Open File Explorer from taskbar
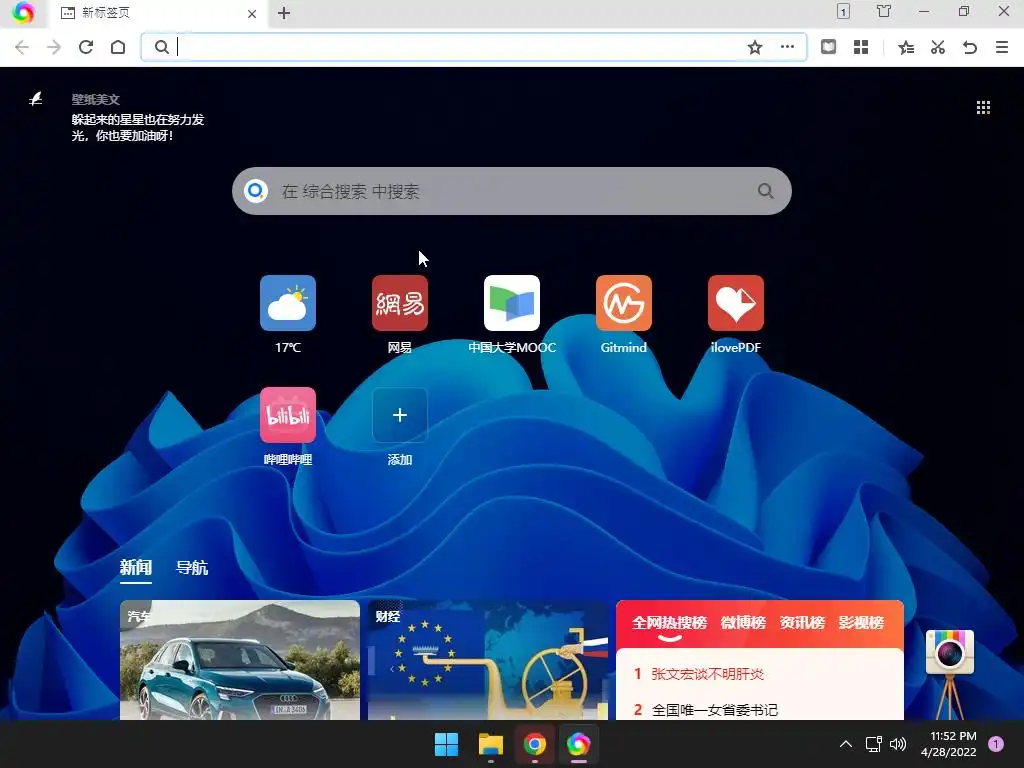 (491, 744)
